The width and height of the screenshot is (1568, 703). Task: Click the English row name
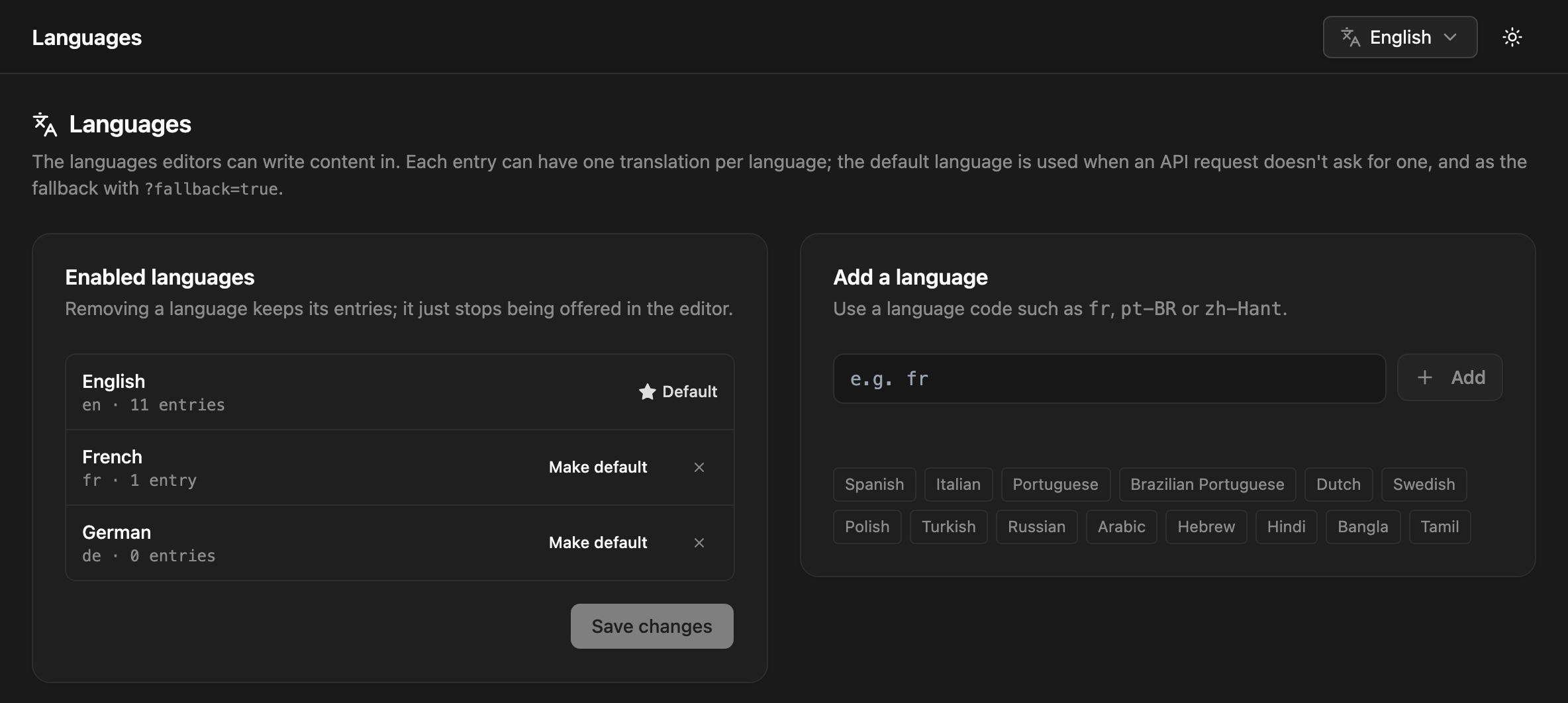[x=113, y=381]
